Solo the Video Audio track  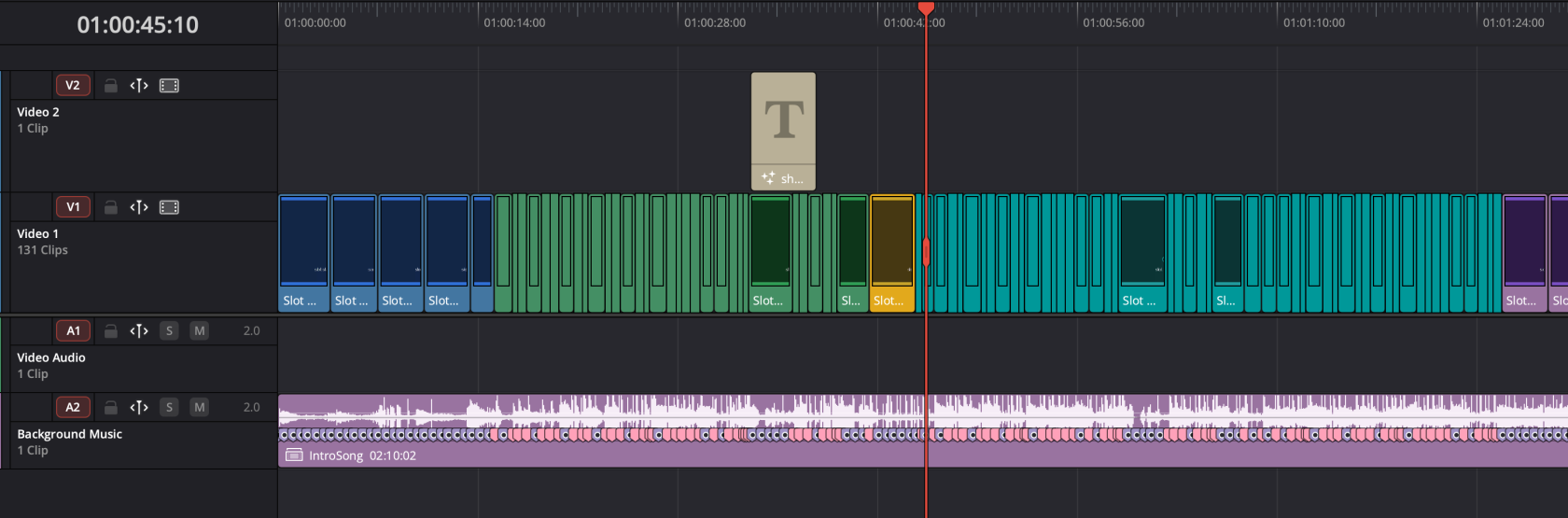tap(169, 330)
